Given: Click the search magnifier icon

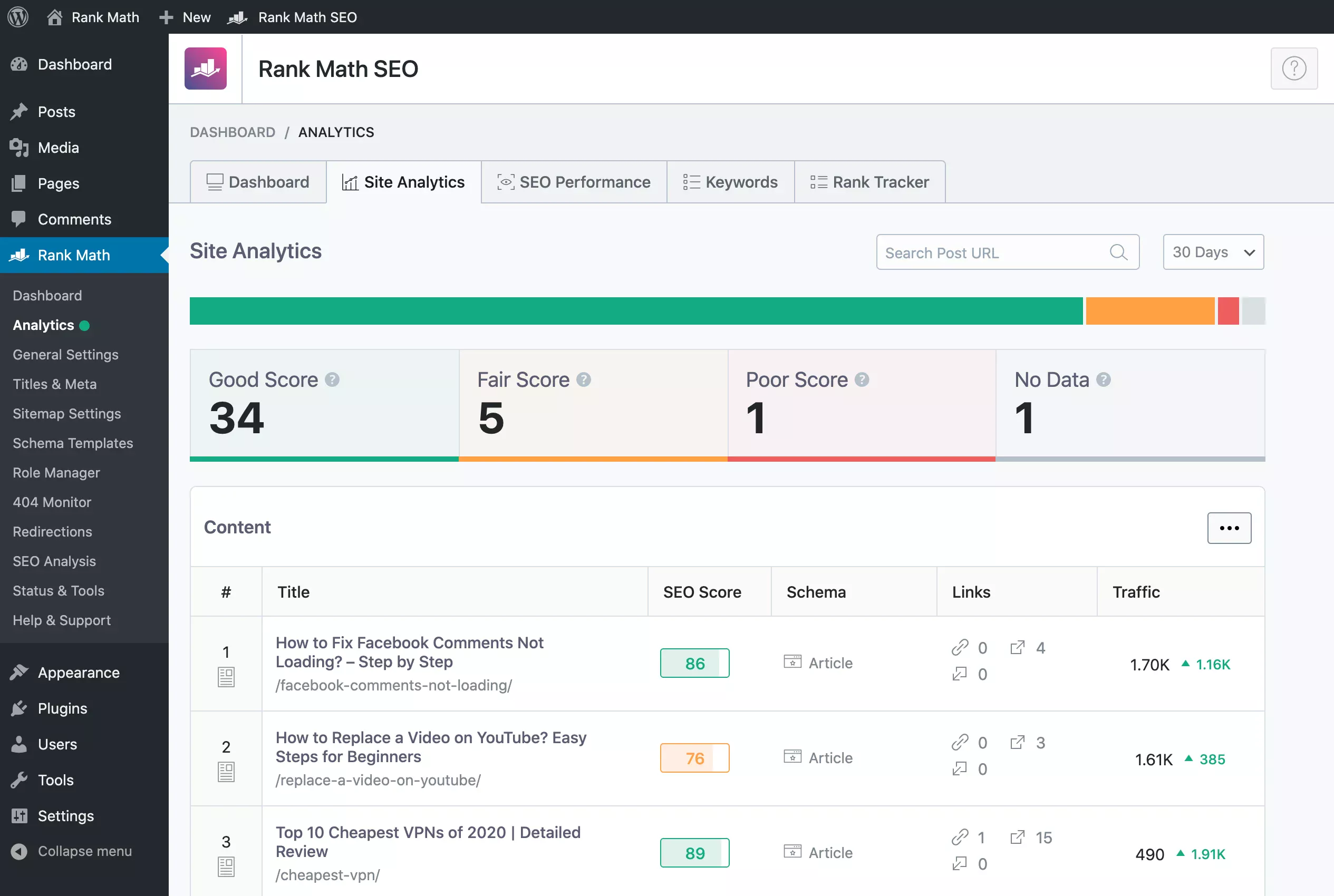Looking at the screenshot, I should pyautogui.click(x=1118, y=252).
